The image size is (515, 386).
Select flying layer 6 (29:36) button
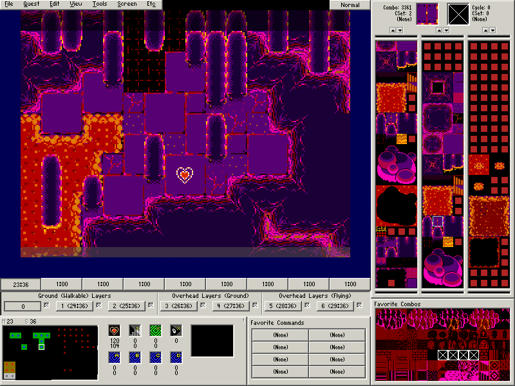pyautogui.click(x=335, y=306)
